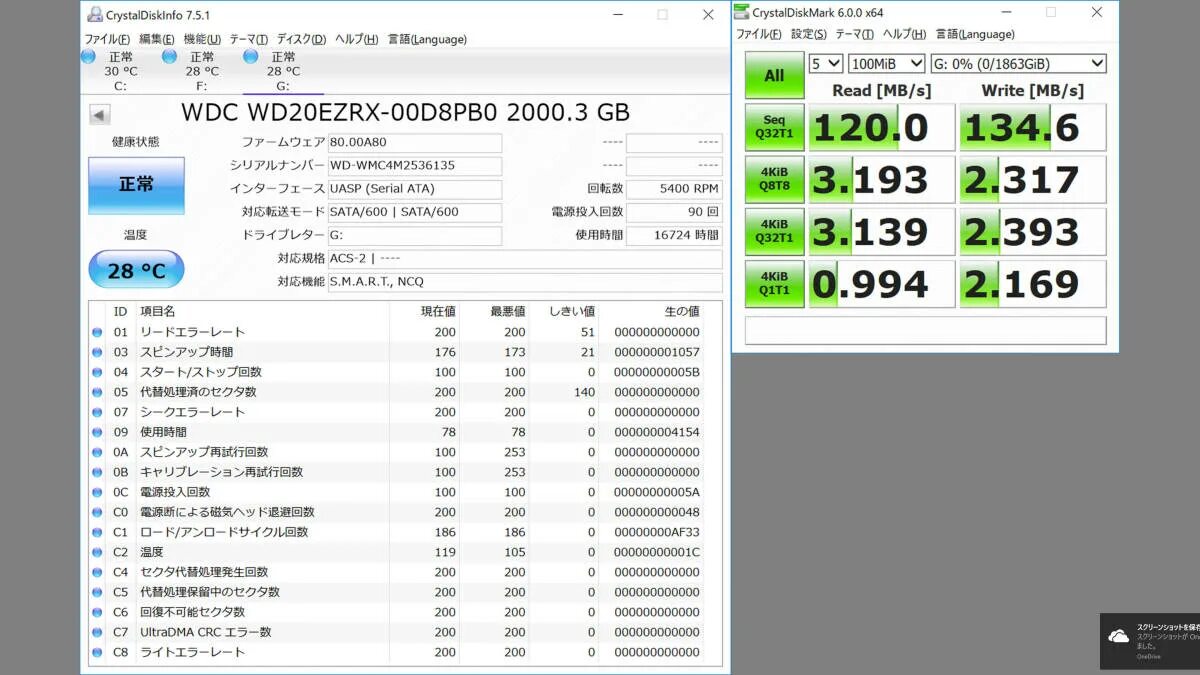This screenshot has width=1200, height=675.
Task: Click the ファームウェア field 80.00A80
Action: [x=414, y=143]
